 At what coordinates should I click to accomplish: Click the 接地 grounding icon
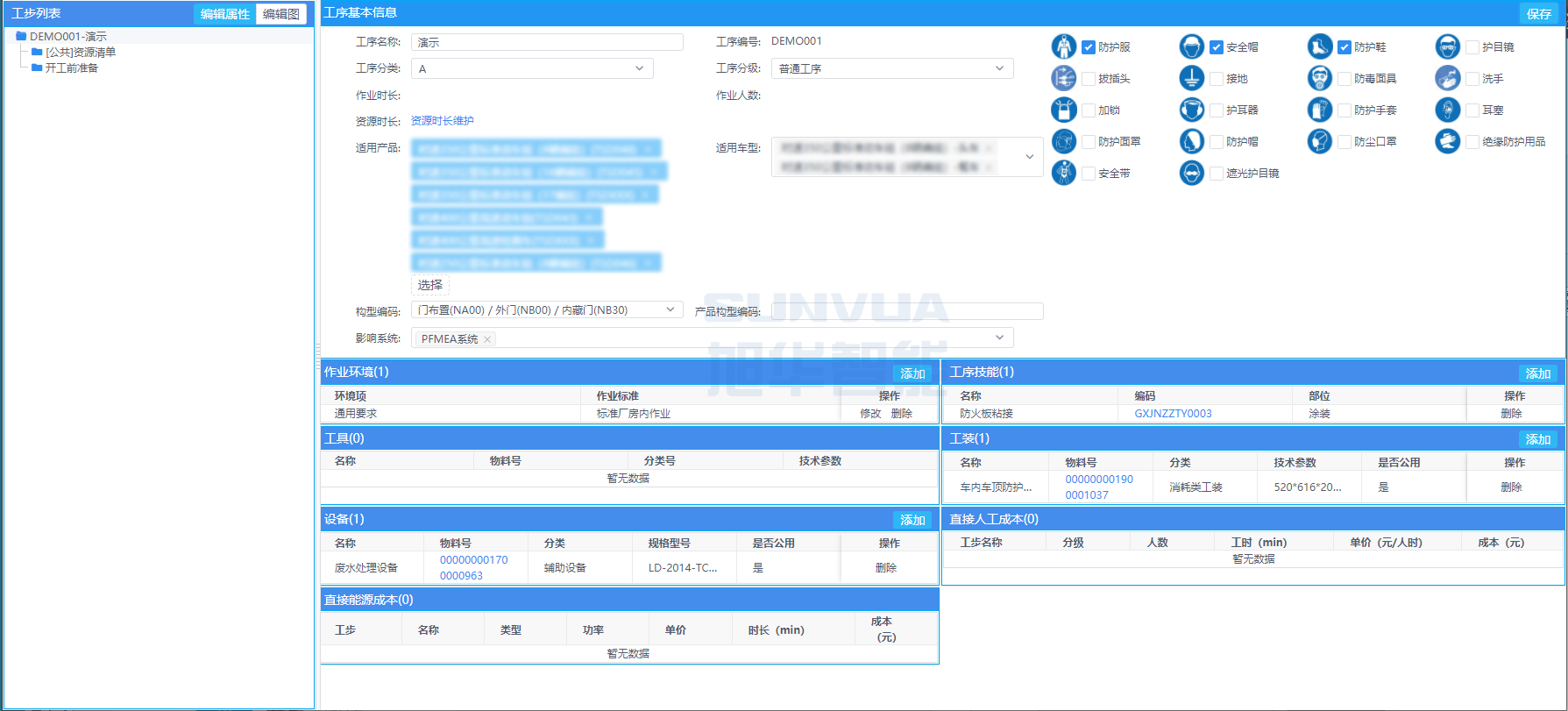1191,78
